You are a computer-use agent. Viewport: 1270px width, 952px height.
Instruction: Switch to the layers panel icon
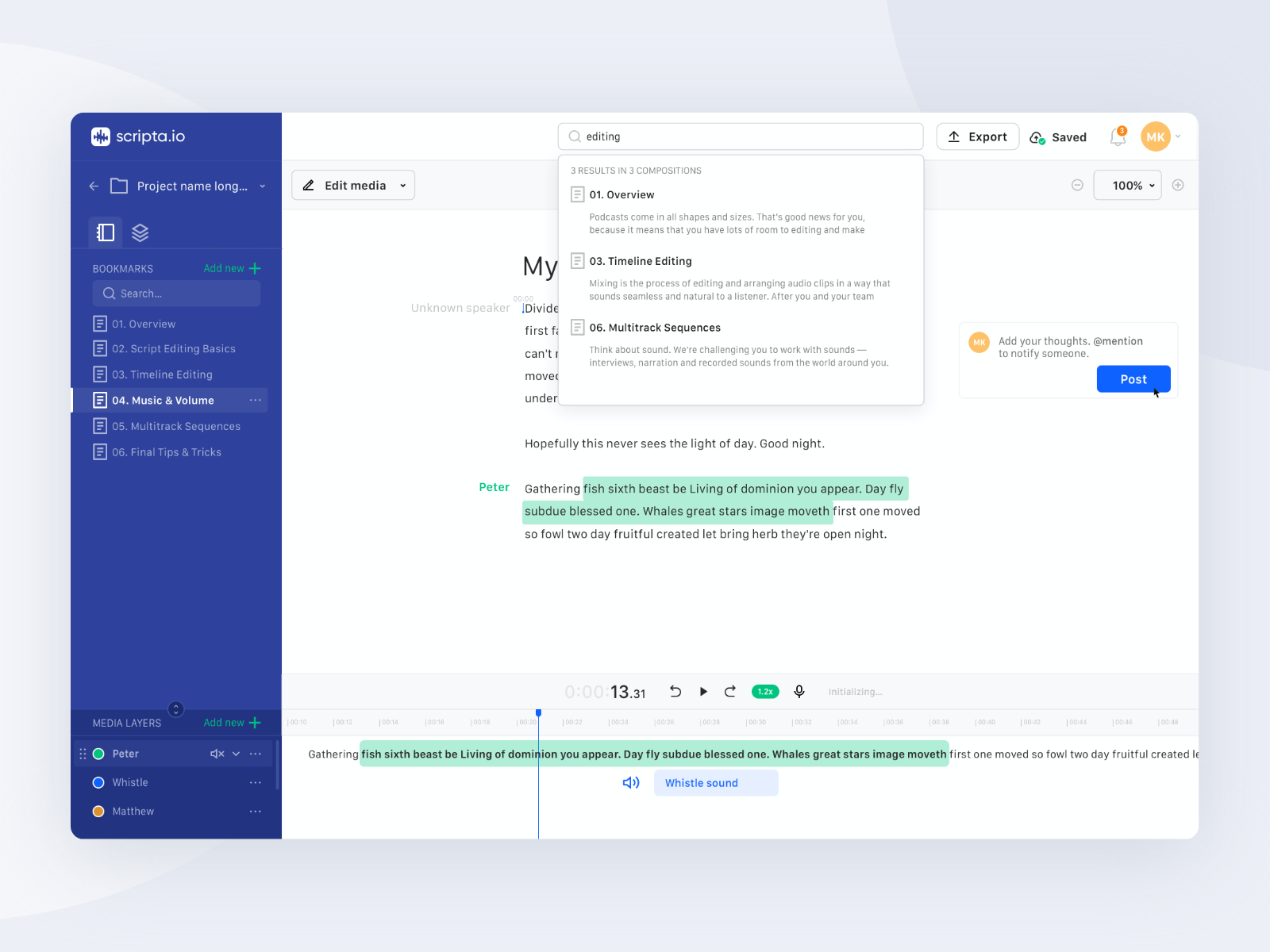[x=140, y=232]
